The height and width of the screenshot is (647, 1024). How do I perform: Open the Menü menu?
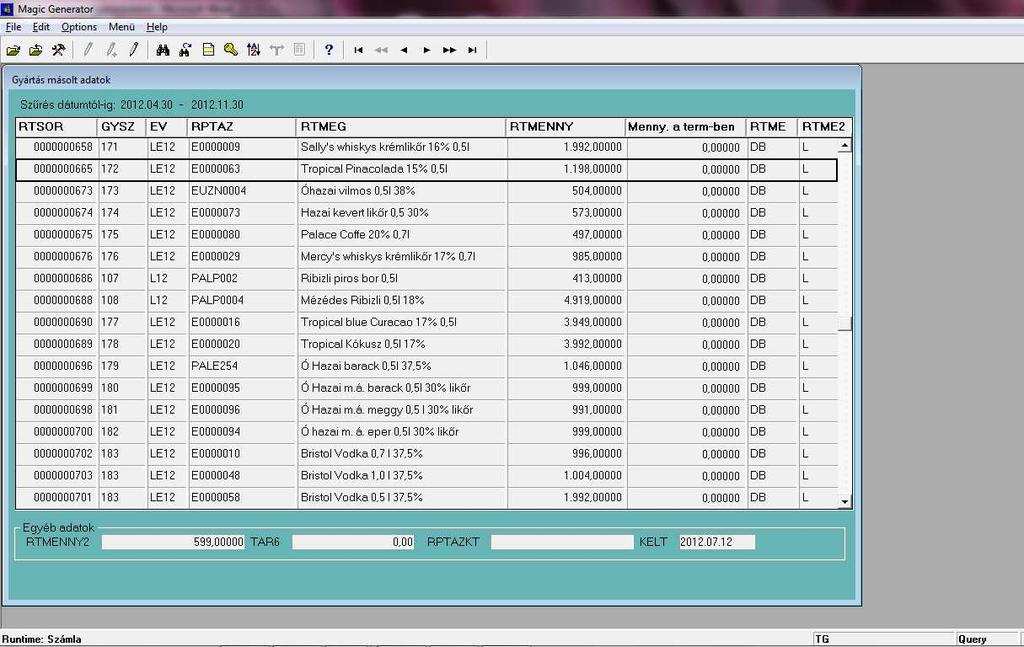[121, 27]
